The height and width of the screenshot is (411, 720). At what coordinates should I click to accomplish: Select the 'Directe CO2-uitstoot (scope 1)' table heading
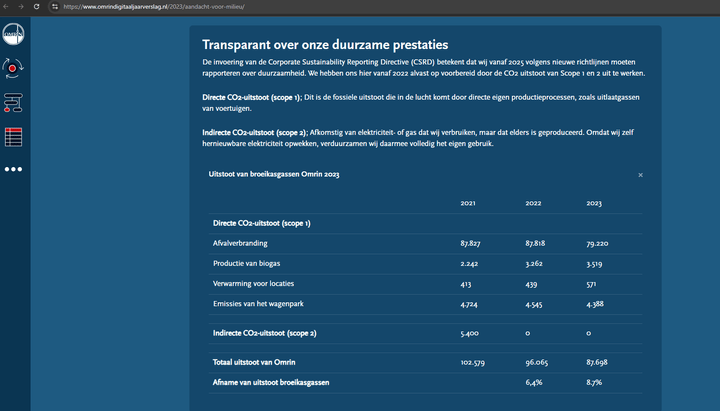point(262,223)
